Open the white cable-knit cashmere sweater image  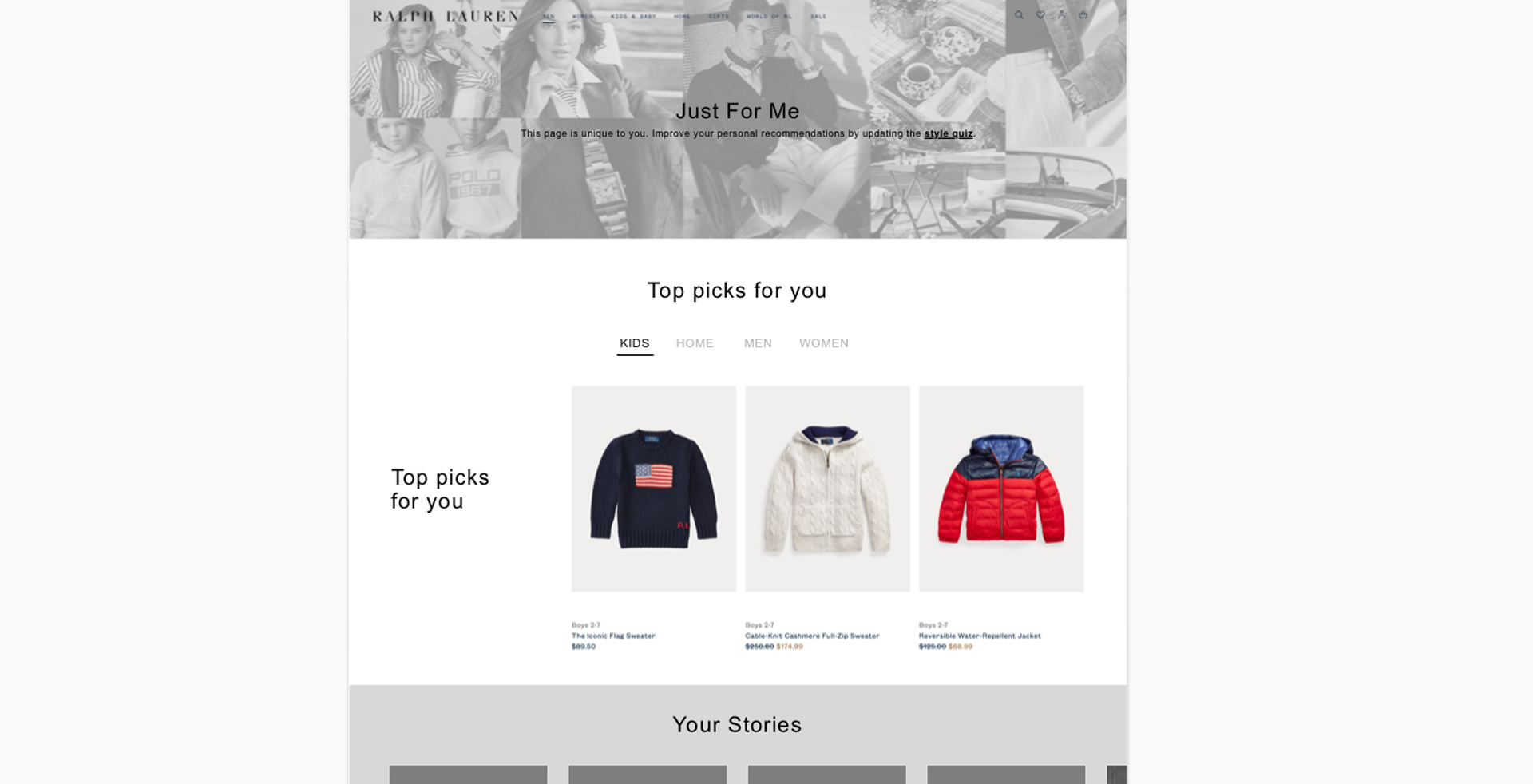pyautogui.click(x=827, y=489)
